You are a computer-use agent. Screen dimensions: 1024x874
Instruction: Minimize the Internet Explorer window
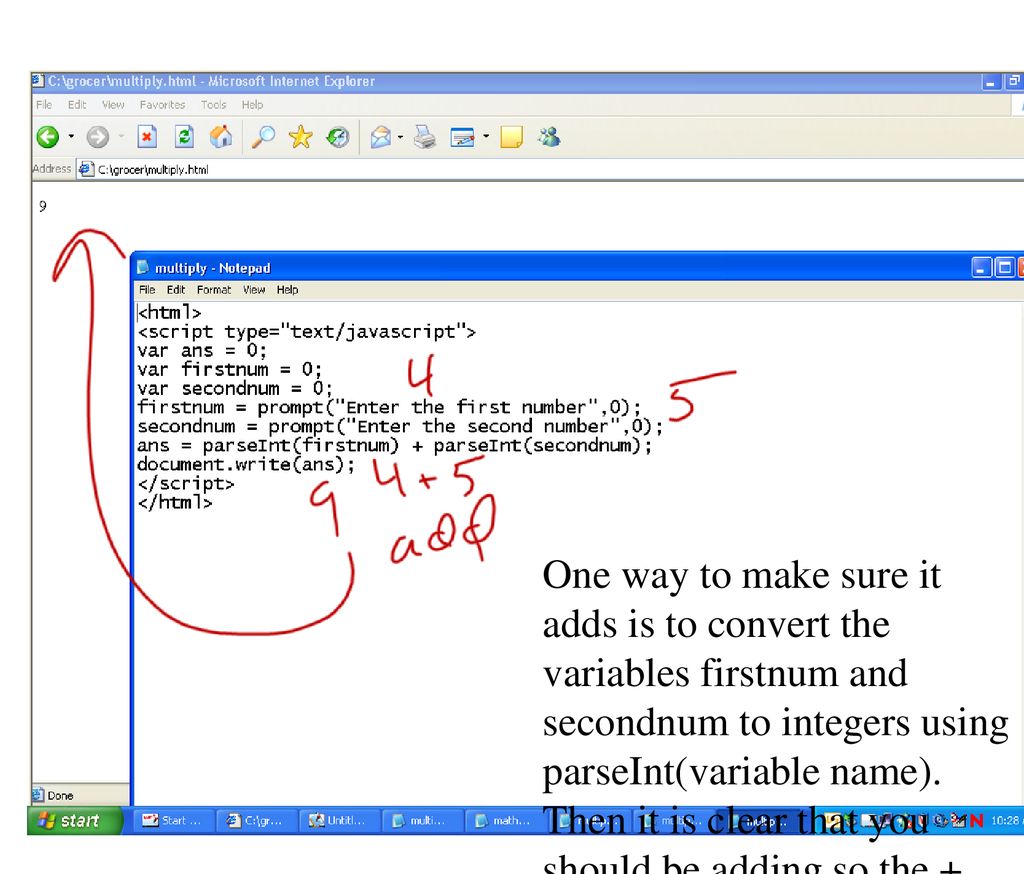991,82
